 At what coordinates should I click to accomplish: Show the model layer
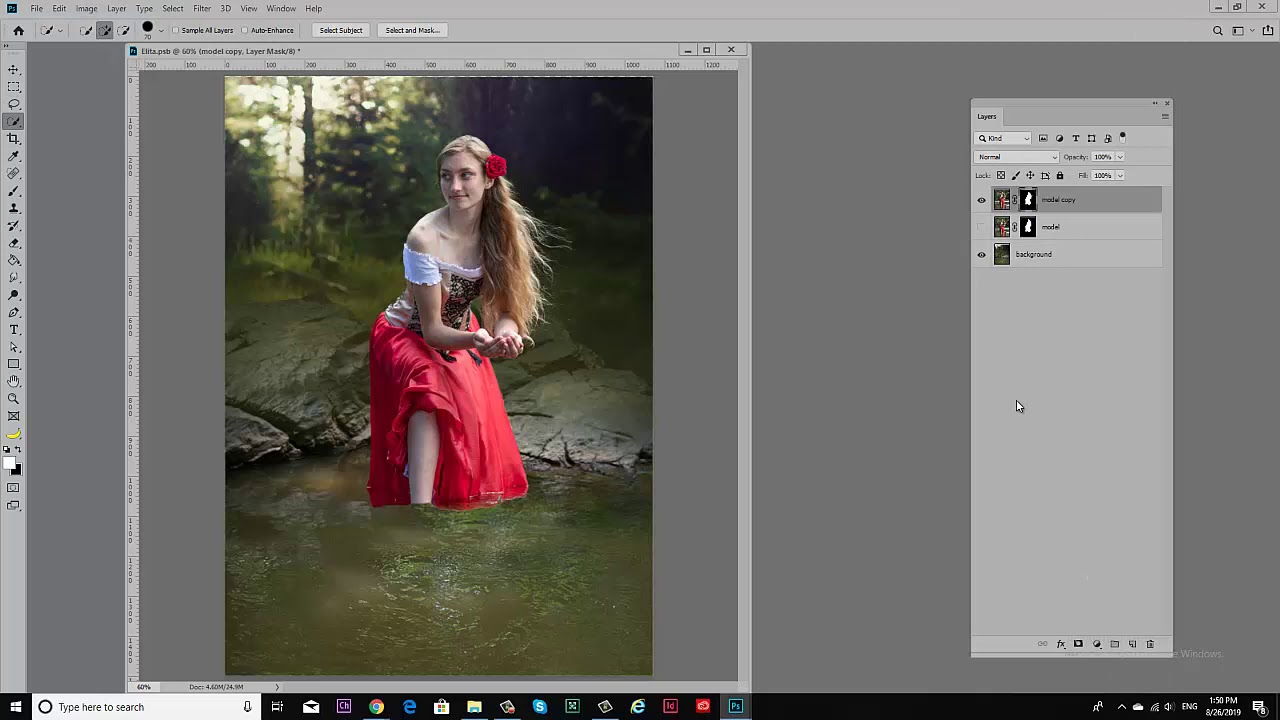click(x=981, y=227)
